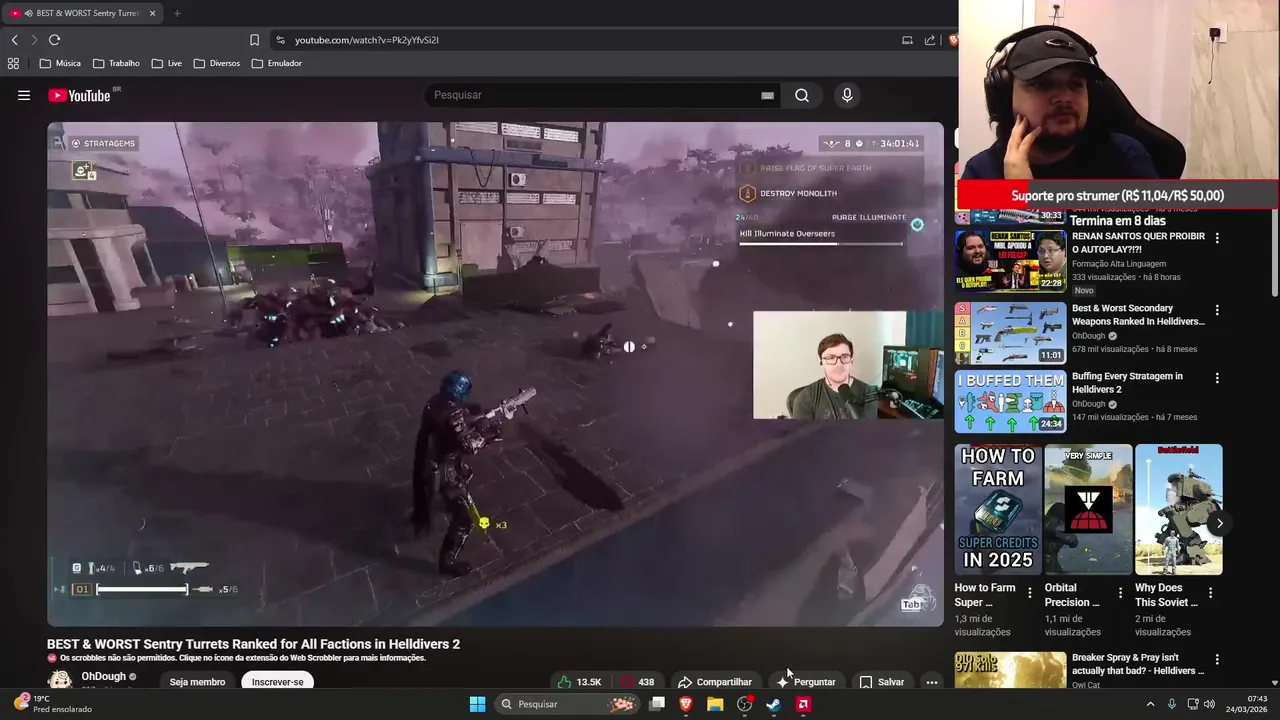This screenshot has width=1280, height=720.
Task: Click the YouTube Pesquisar search field
Action: [595, 95]
